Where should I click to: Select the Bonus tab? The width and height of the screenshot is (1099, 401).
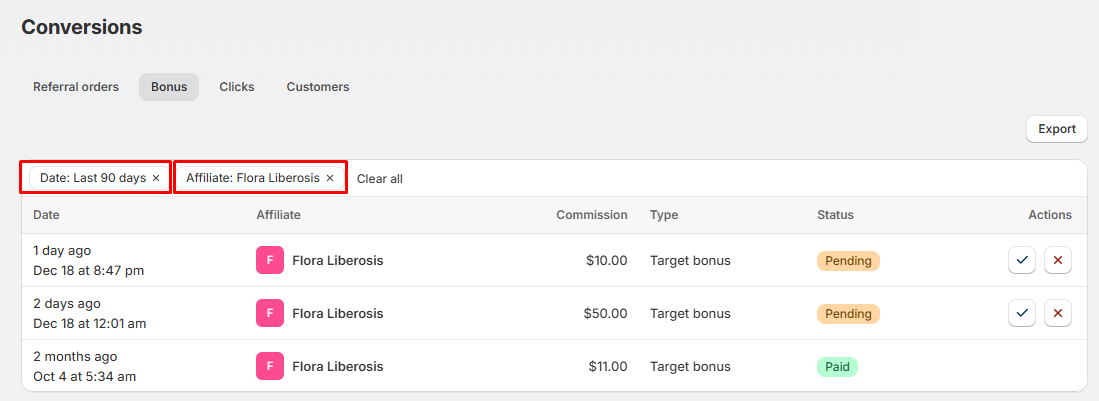coord(169,87)
